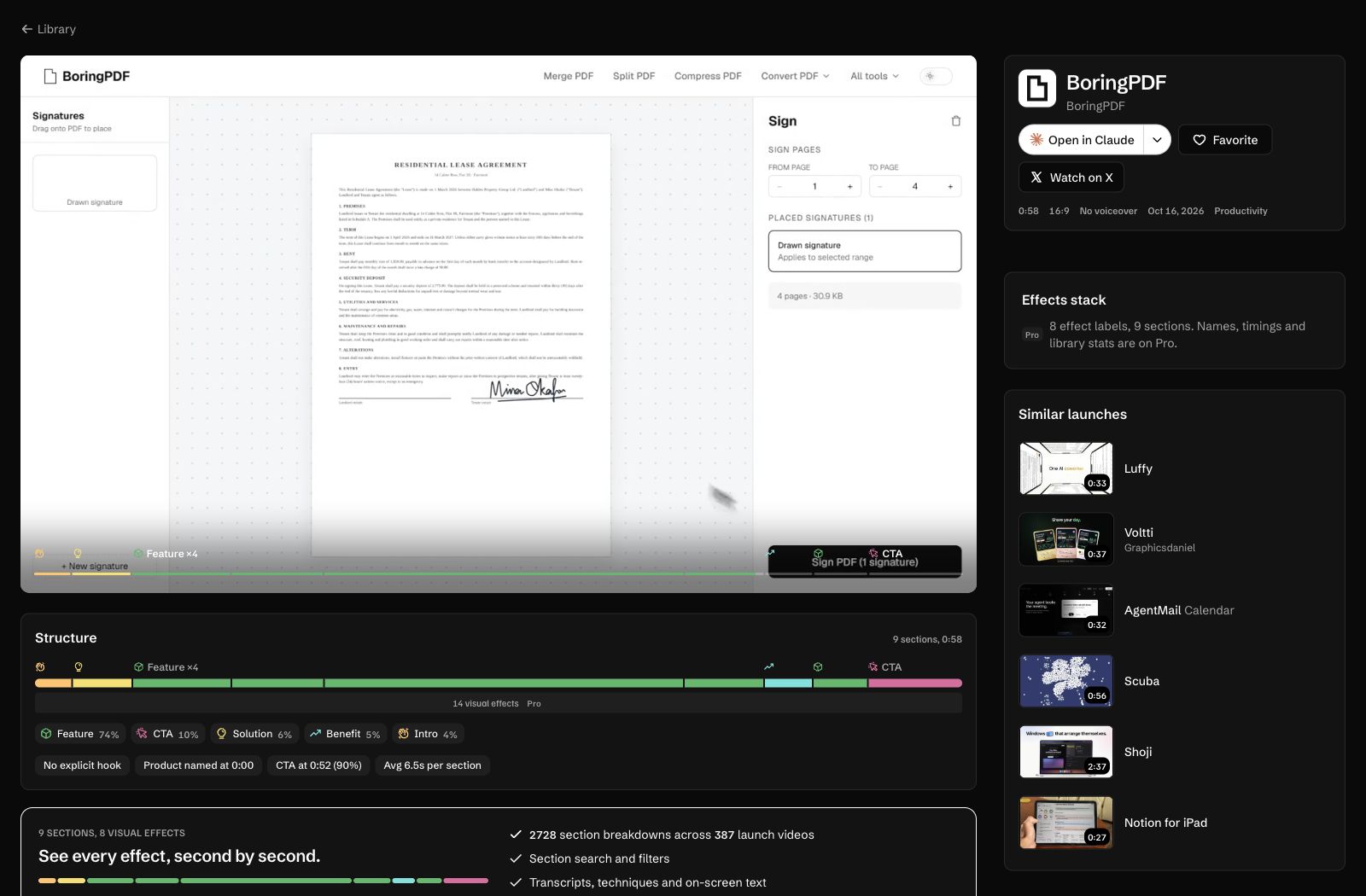Click the Feature 74% chip

pos(80,734)
